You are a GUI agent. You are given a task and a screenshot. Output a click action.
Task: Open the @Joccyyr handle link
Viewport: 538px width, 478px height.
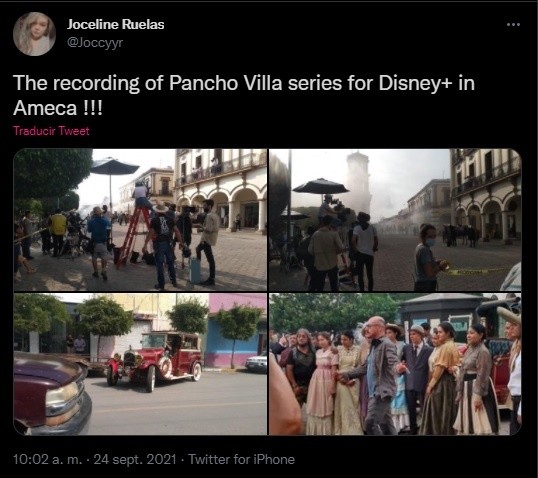click(x=95, y=43)
